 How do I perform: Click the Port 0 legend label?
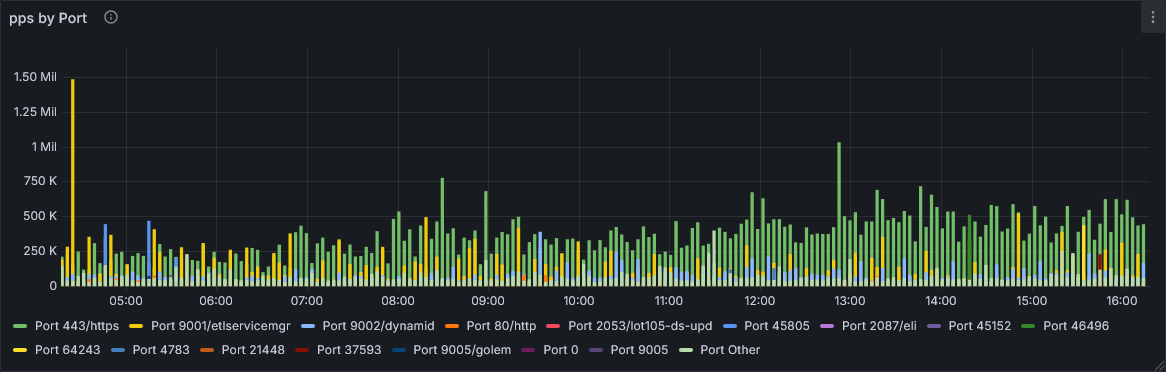point(561,350)
